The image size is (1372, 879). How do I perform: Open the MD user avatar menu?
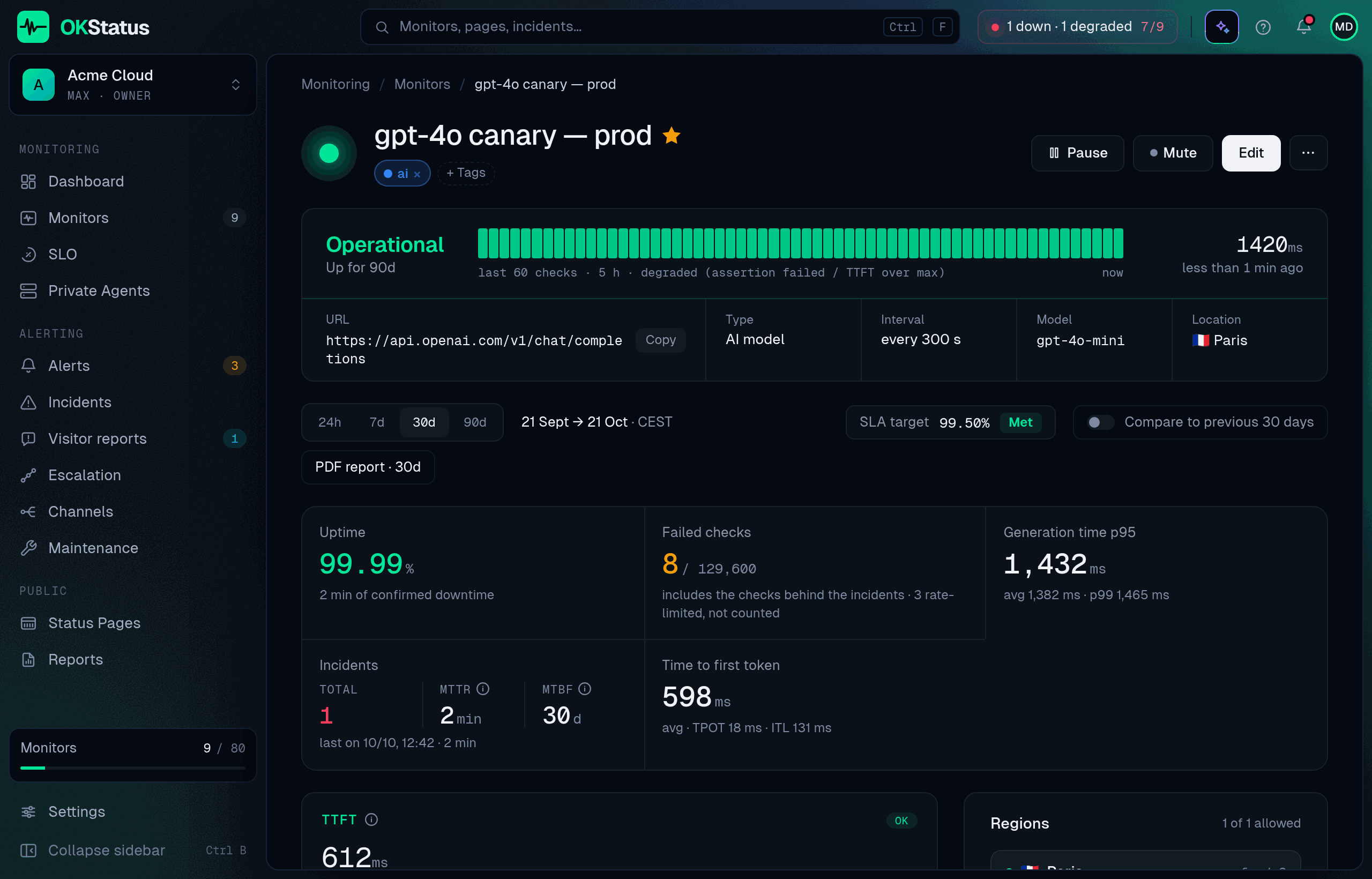[x=1344, y=27]
